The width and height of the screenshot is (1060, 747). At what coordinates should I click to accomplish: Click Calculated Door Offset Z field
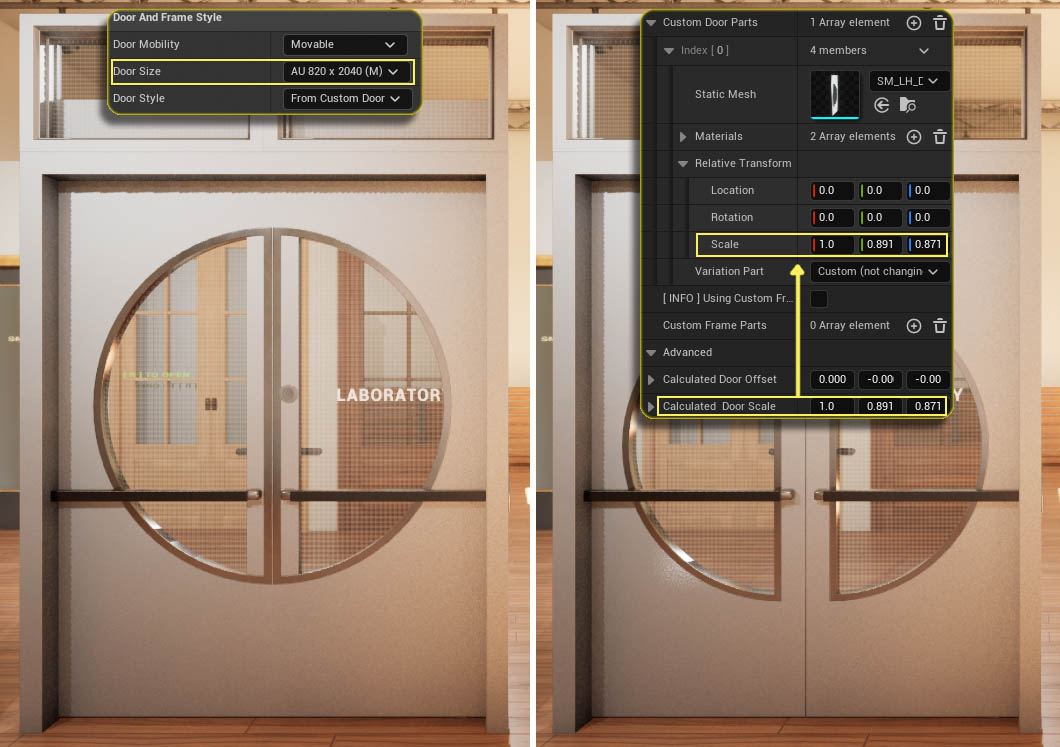pyautogui.click(x=928, y=380)
